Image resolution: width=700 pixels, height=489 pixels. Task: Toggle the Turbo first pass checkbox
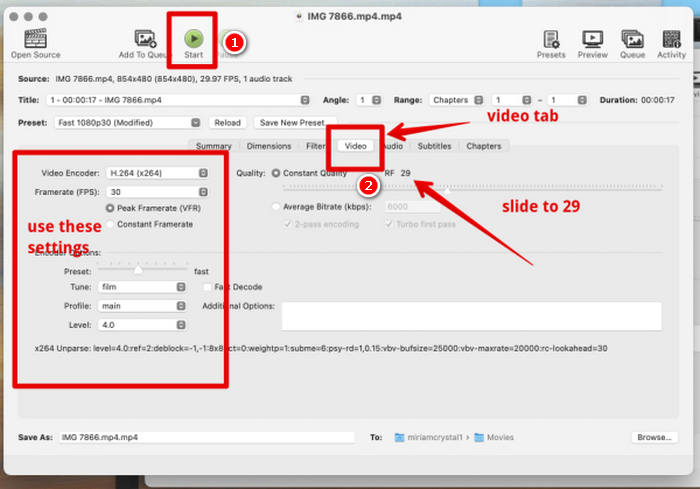point(389,224)
